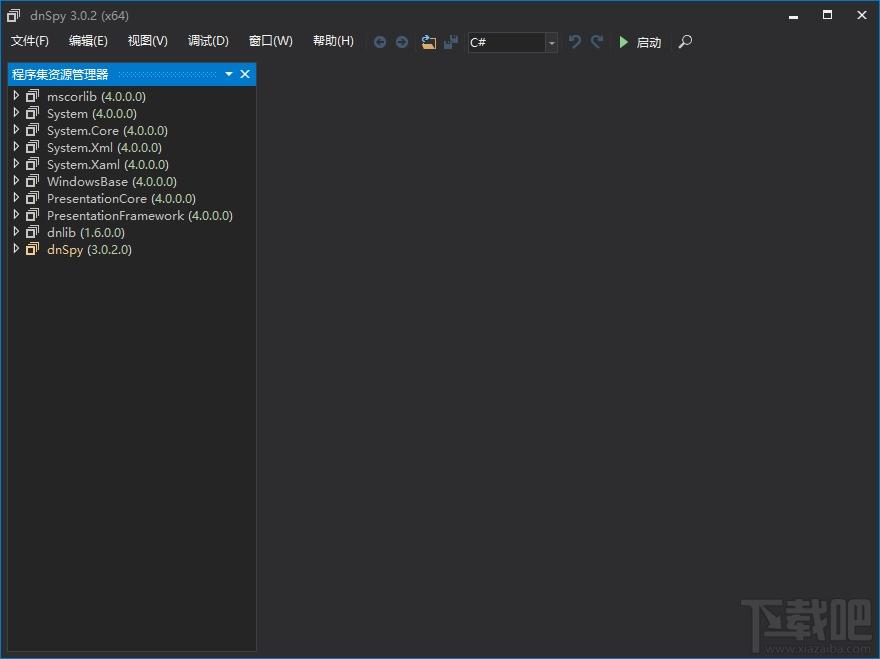Expand the System.Xaml node
This screenshot has height=659, width=880.
pos(16,163)
